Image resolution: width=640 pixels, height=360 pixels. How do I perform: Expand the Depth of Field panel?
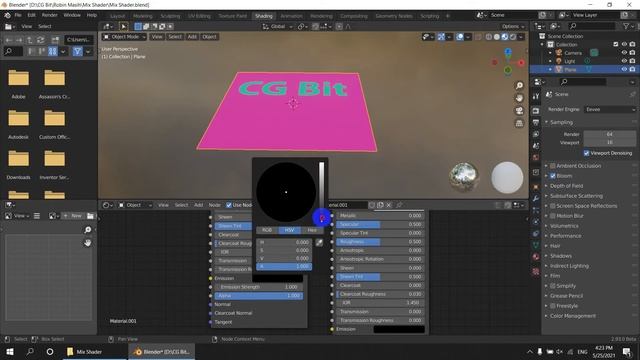coord(566,186)
